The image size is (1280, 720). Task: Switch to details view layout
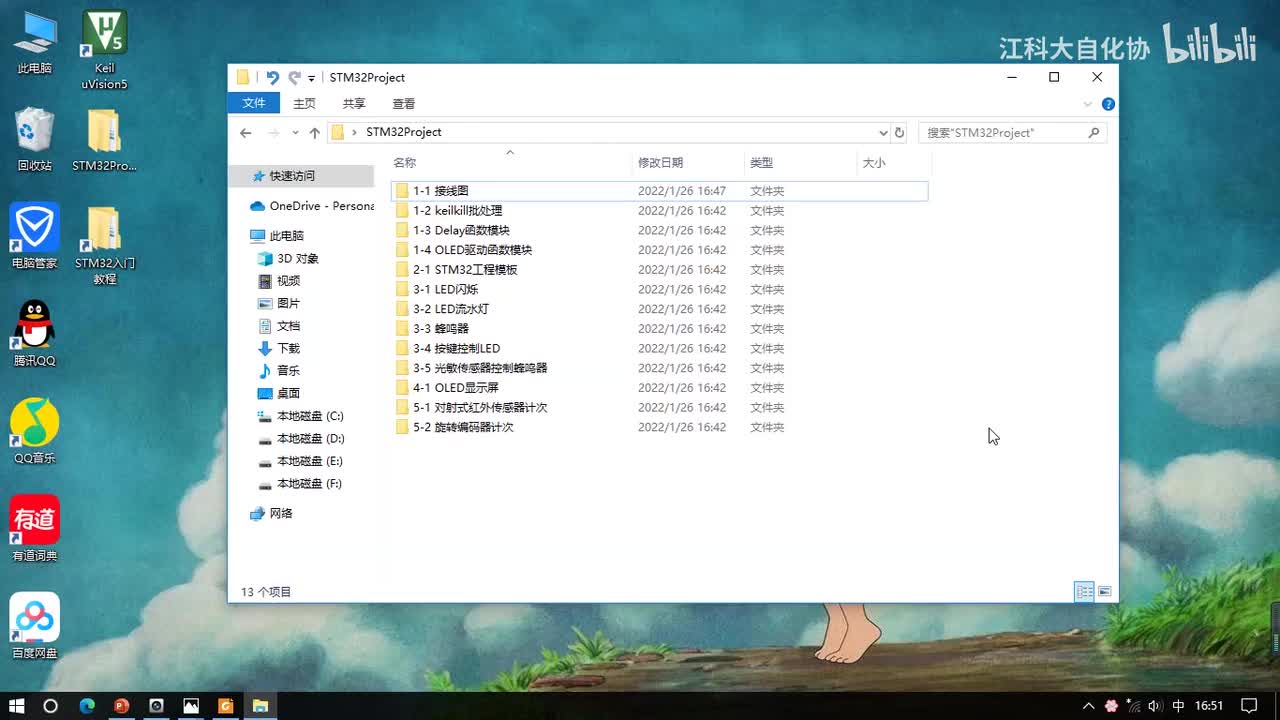tap(1084, 592)
